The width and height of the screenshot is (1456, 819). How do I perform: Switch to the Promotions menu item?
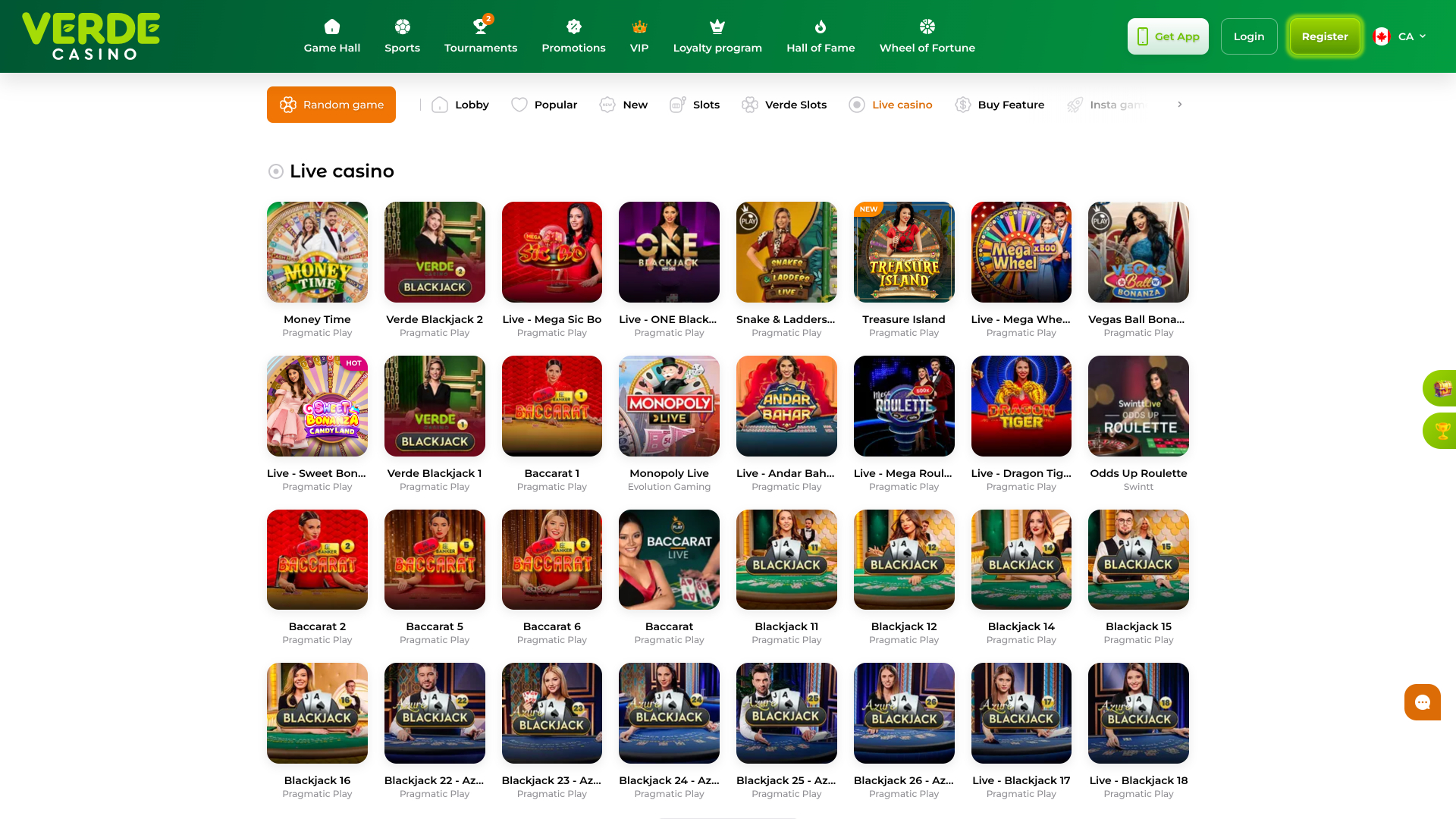573,36
